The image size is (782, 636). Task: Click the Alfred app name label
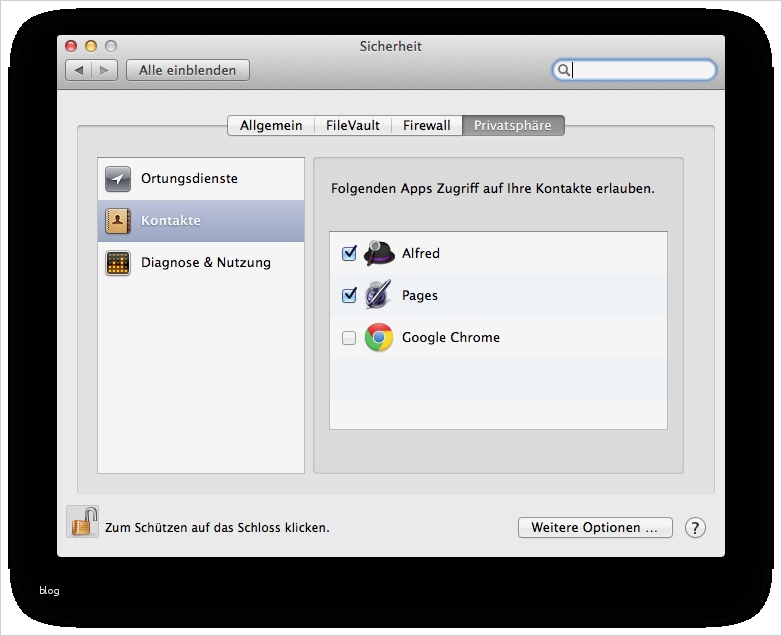(421, 253)
